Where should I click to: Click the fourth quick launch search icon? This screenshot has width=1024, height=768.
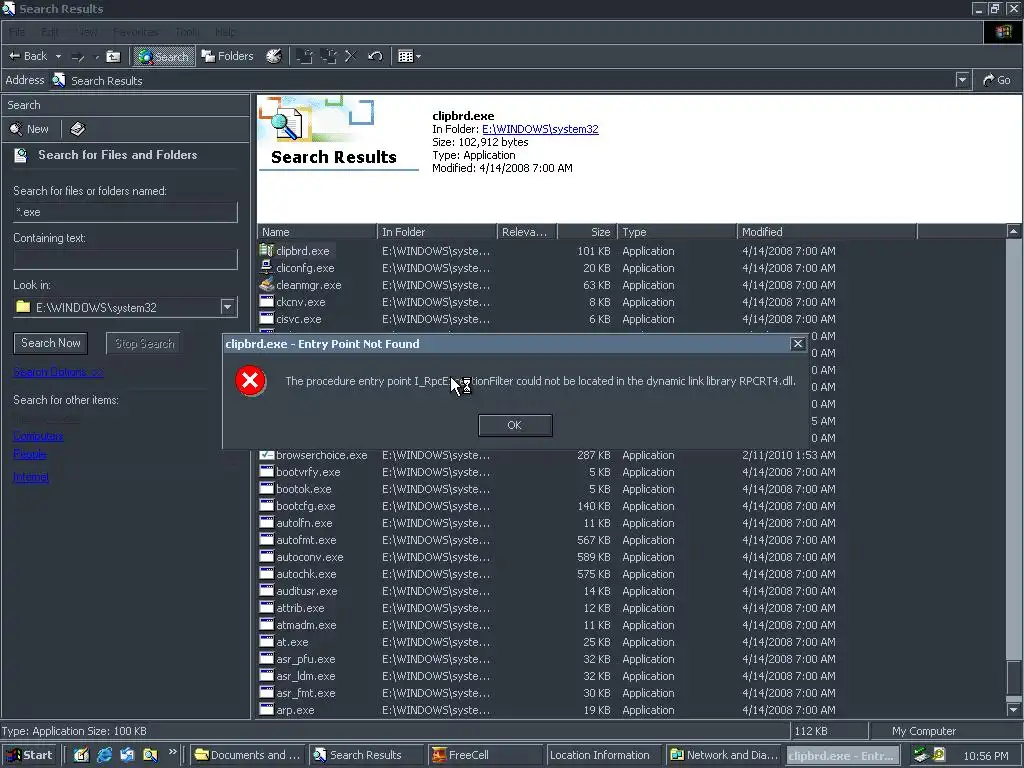click(150, 755)
